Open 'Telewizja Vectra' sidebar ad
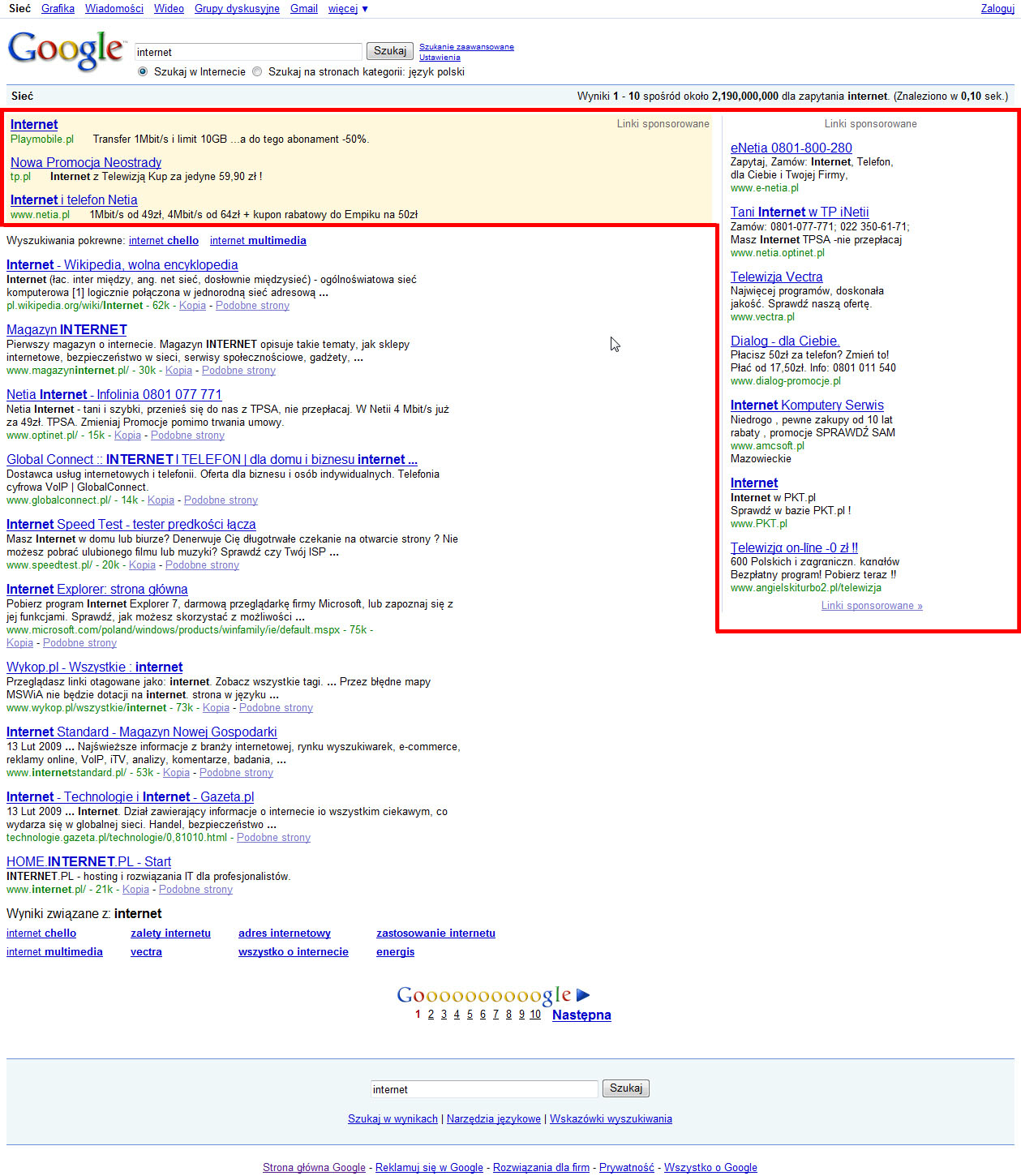The width and height of the screenshot is (1021, 1176). click(777, 277)
